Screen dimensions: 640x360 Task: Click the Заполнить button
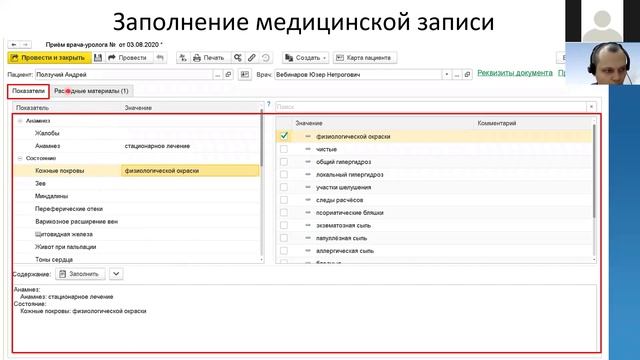(x=80, y=274)
